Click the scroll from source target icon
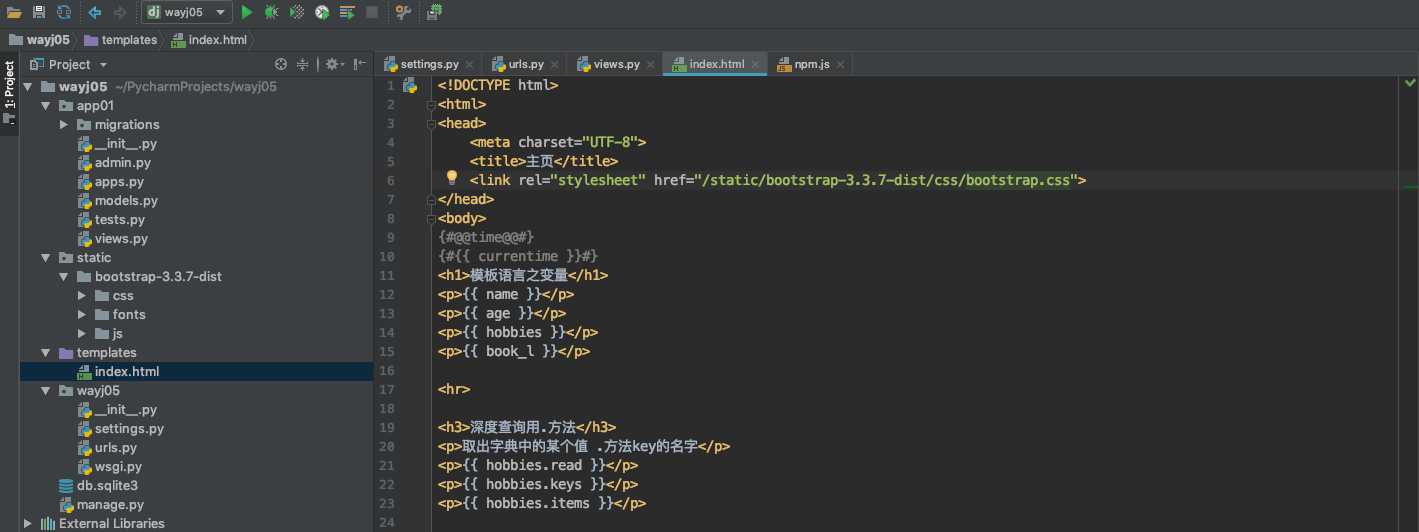The width and height of the screenshot is (1419, 532). tap(281, 64)
